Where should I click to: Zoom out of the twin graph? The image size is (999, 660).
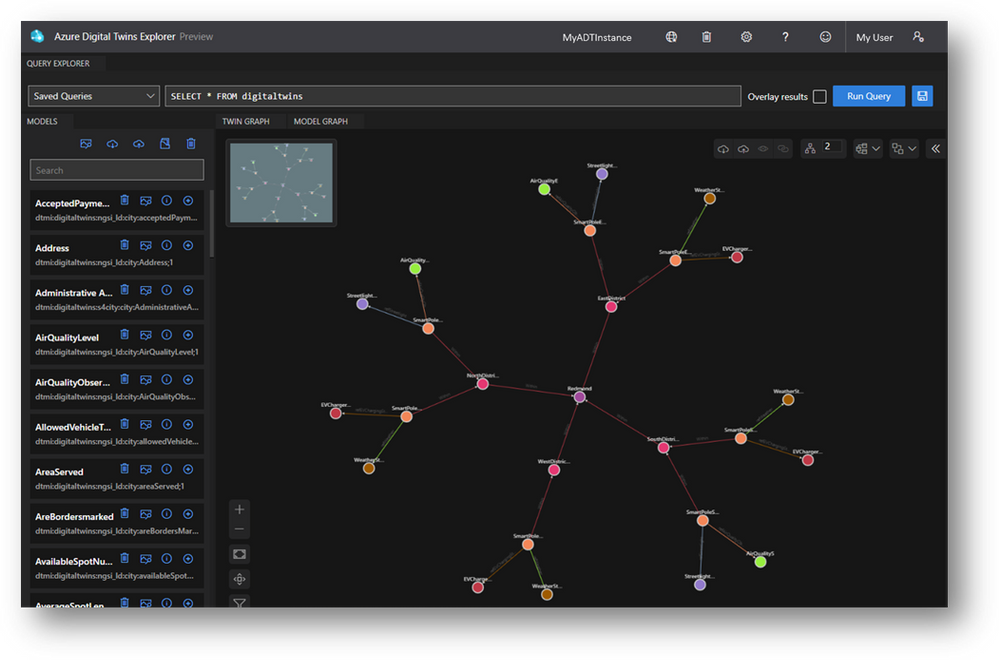pyautogui.click(x=240, y=529)
